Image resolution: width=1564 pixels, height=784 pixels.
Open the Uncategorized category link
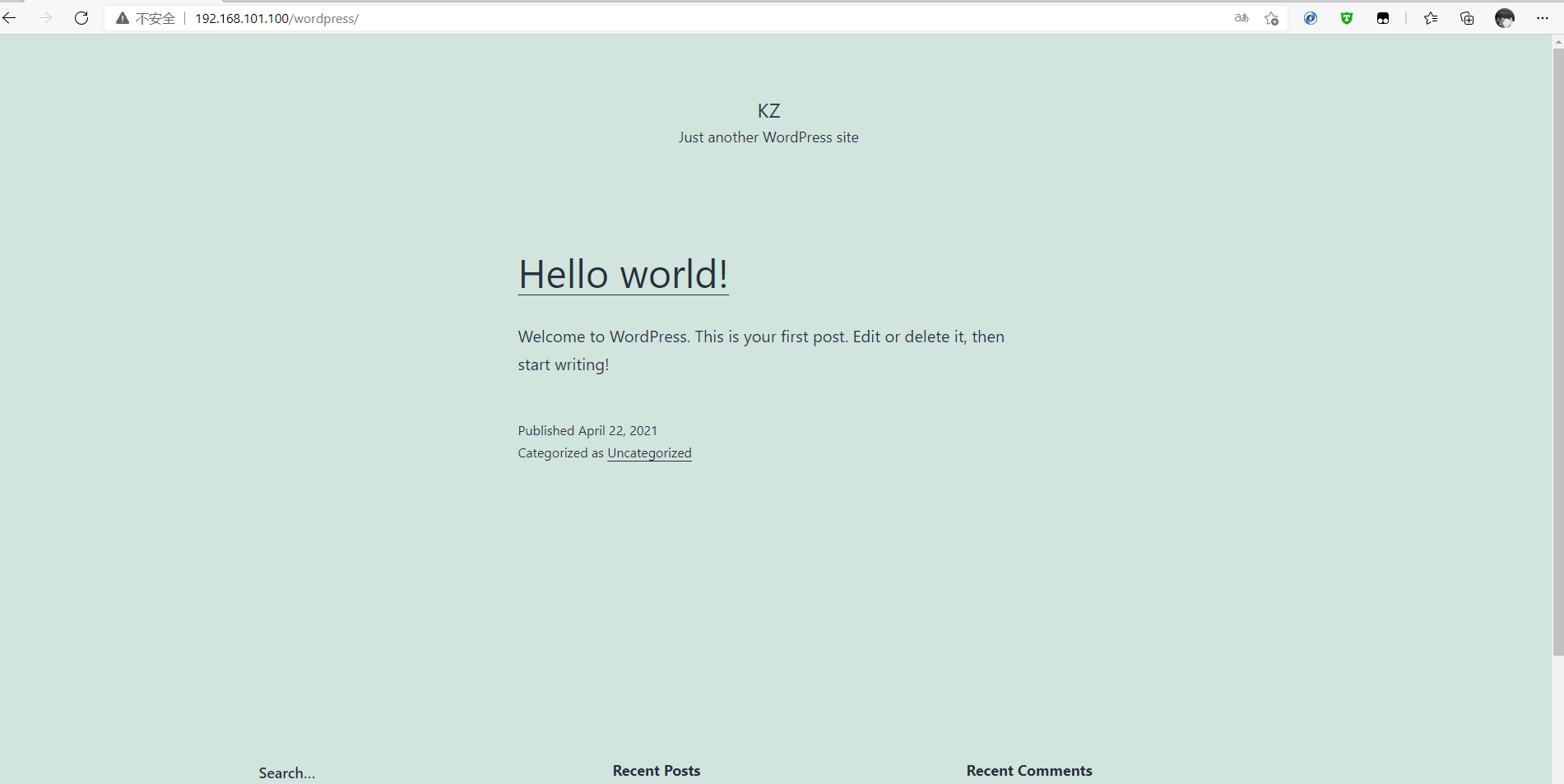(x=649, y=453)
